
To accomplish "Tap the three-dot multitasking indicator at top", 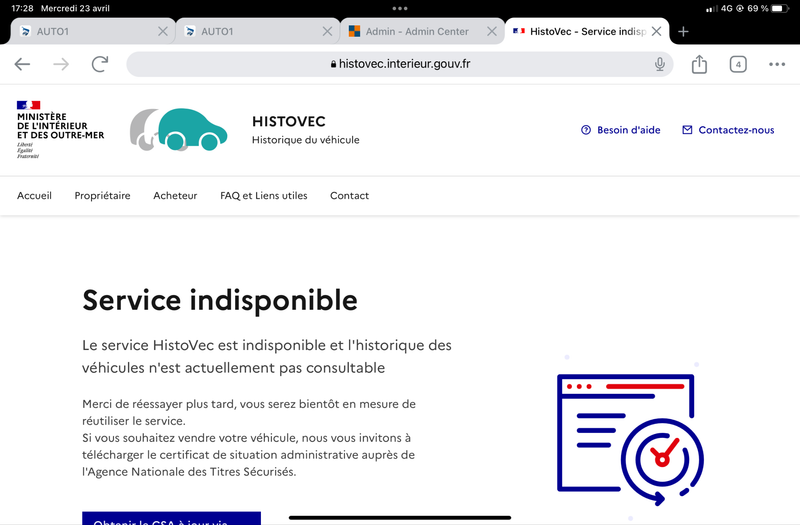I will 400,8.
